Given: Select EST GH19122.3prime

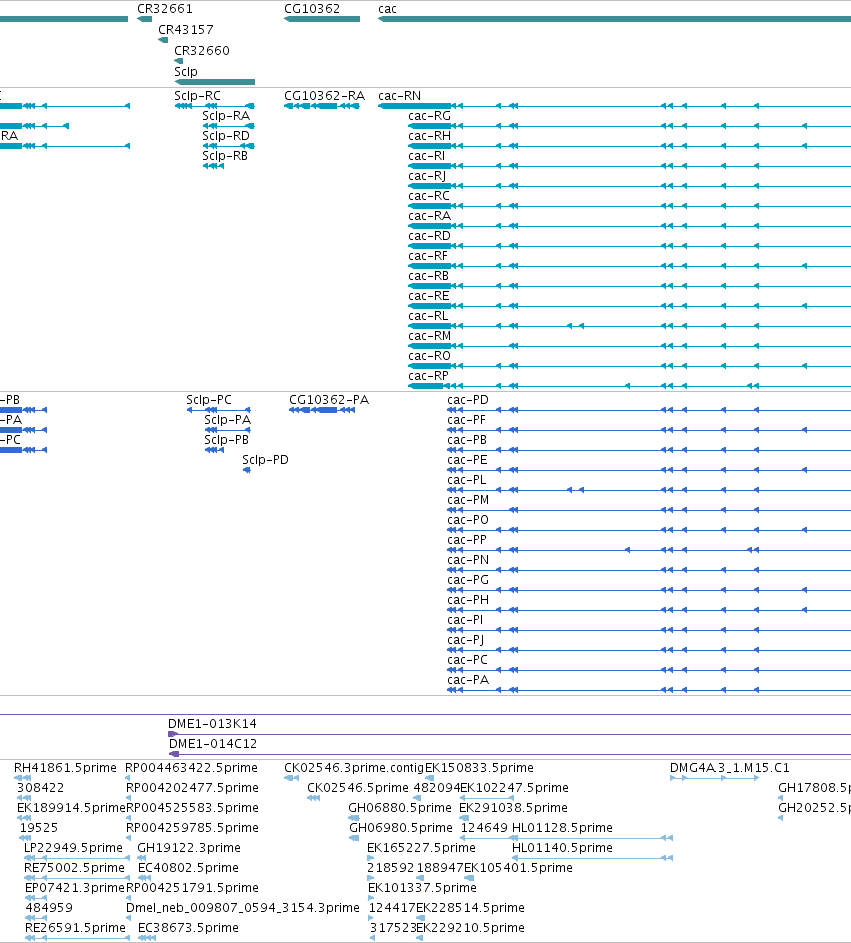Looking at the screenshot, I should 189,848.
